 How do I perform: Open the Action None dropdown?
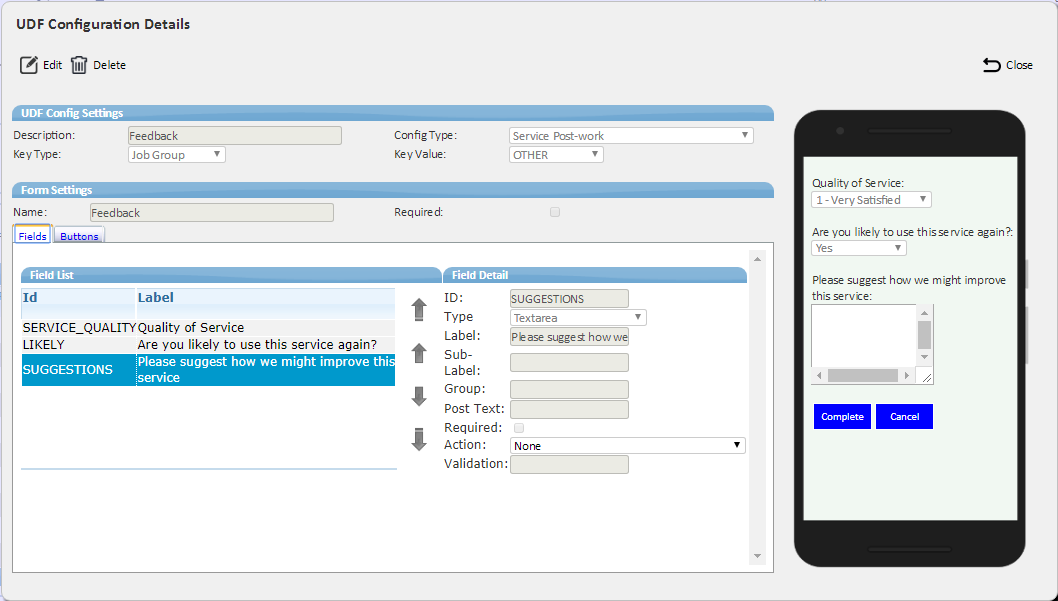[x=628, y=446]
